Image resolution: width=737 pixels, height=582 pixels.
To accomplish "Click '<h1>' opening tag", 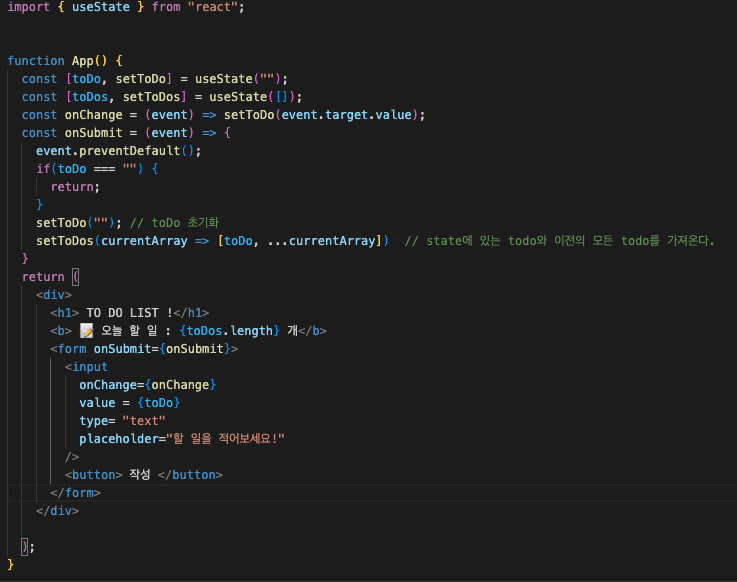I will pyautogui.click(x=65, y=313).
